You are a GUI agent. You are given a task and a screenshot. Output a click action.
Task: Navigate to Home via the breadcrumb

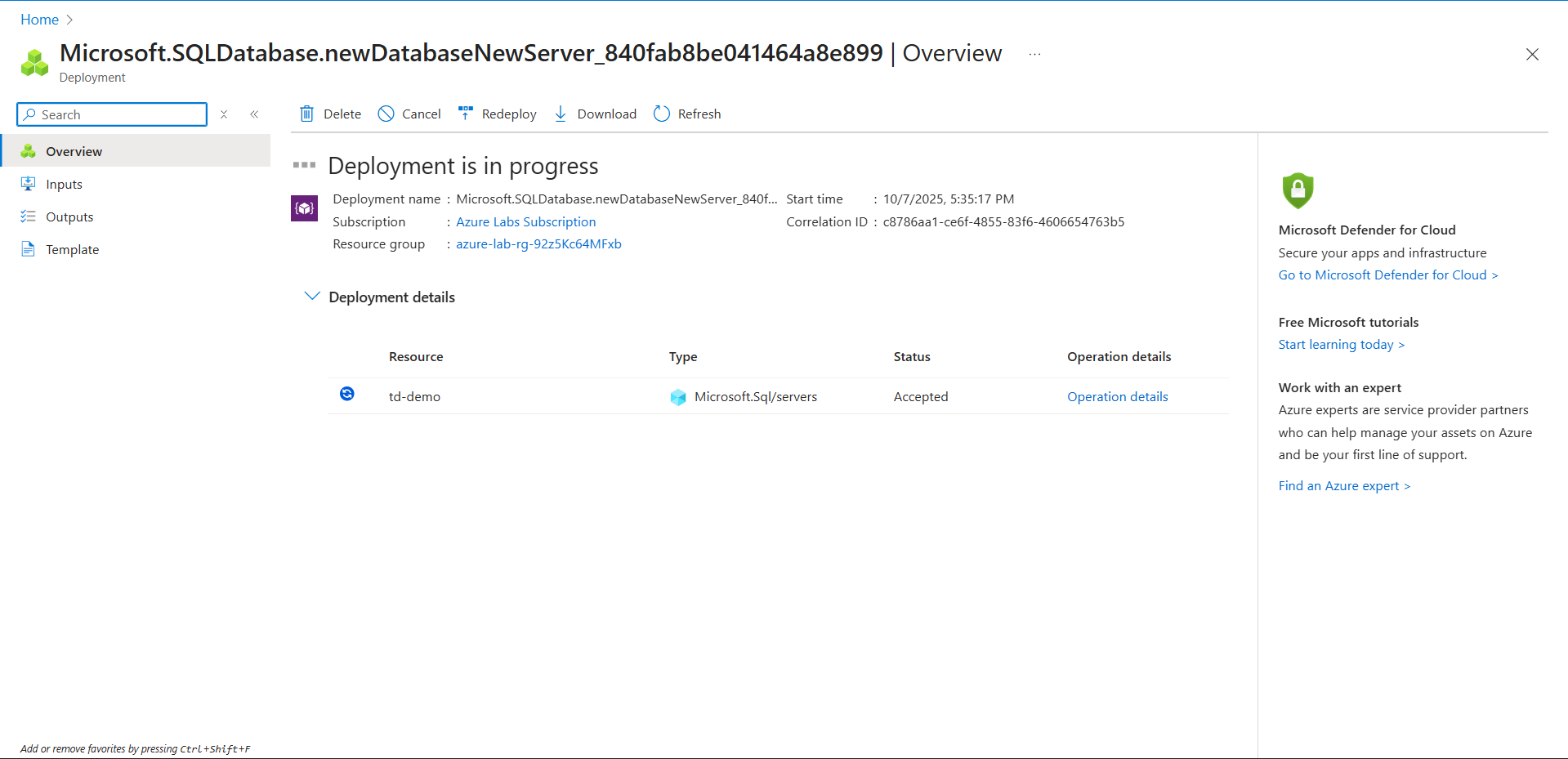point(39,20)
